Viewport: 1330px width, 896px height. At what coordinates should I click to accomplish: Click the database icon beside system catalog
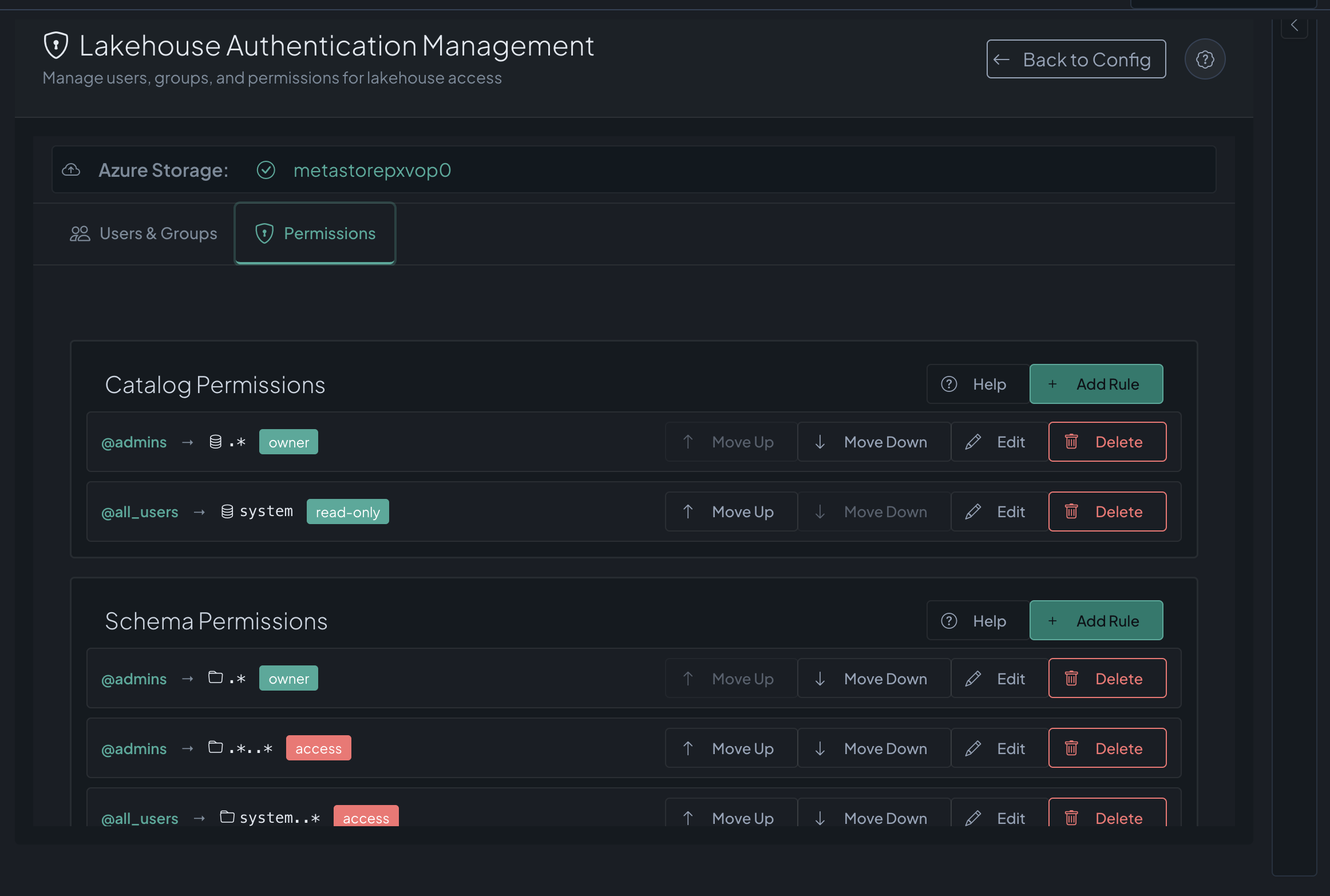point(227,512)
